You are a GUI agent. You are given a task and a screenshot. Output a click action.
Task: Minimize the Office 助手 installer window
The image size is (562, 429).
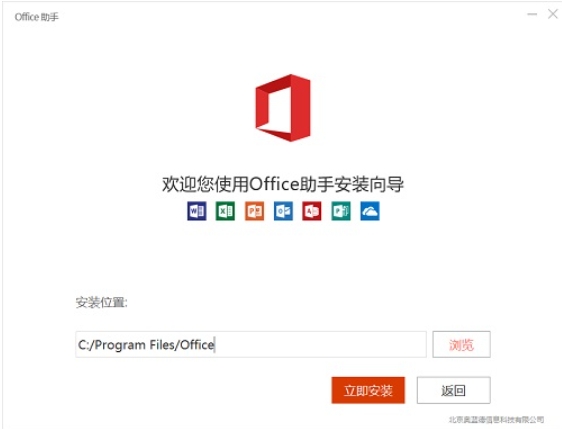[x=532, y=14]
